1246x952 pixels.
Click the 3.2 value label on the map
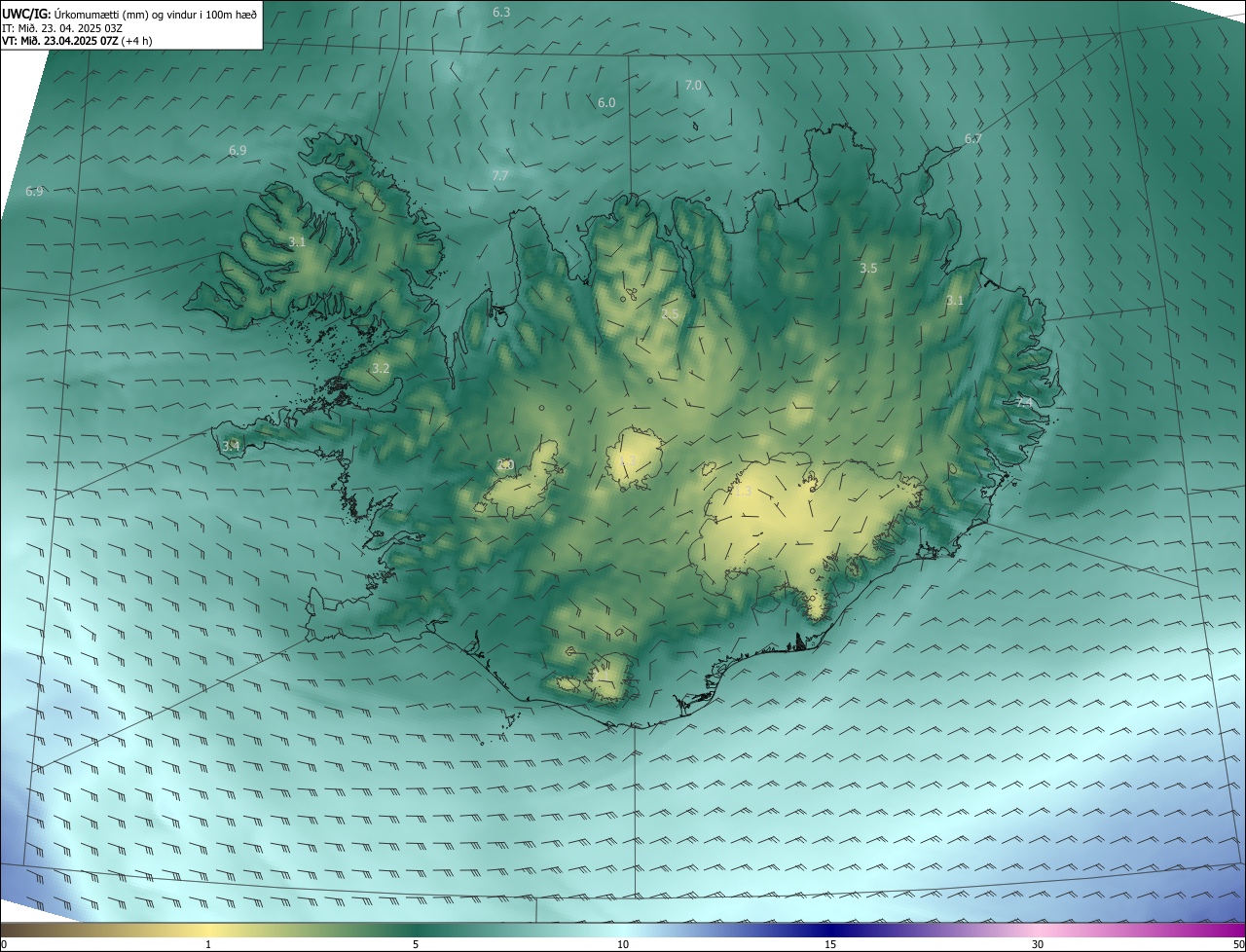click(x=381, y=369)
